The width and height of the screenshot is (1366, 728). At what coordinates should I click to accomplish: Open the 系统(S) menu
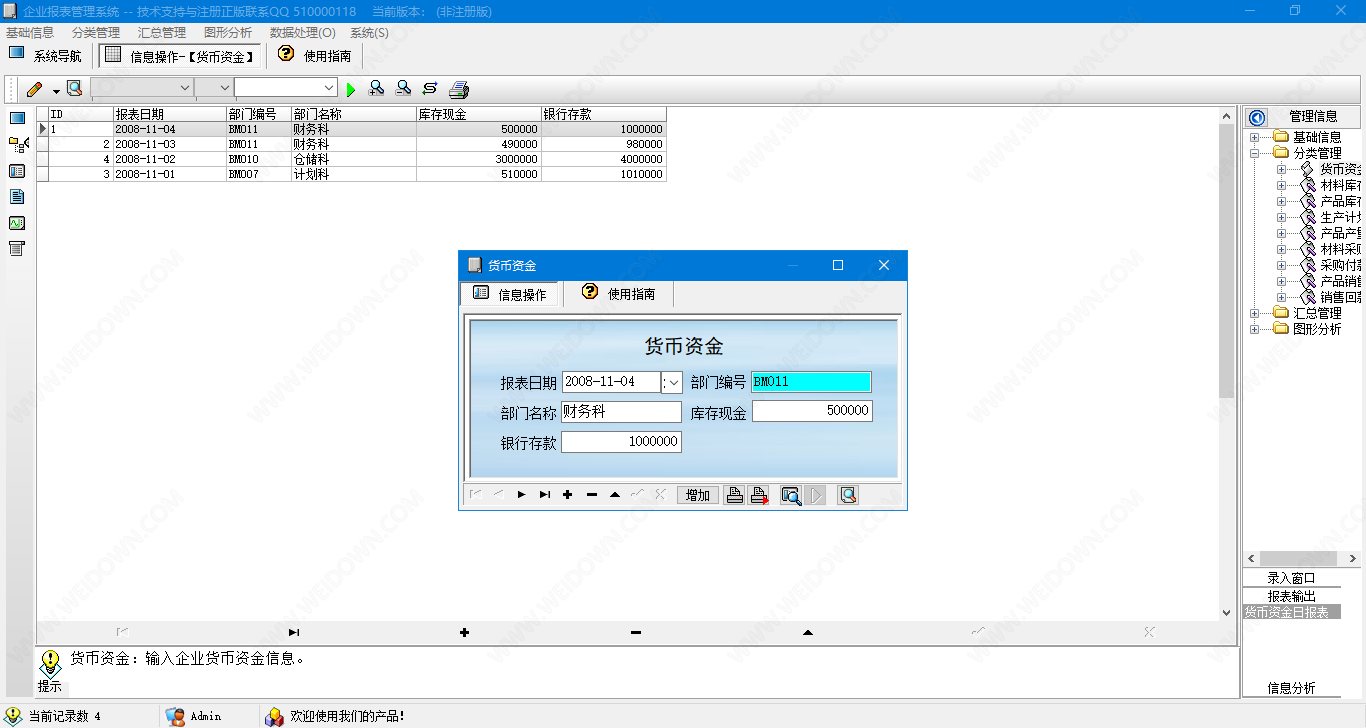pyautogui.click(x=370, y=33)
